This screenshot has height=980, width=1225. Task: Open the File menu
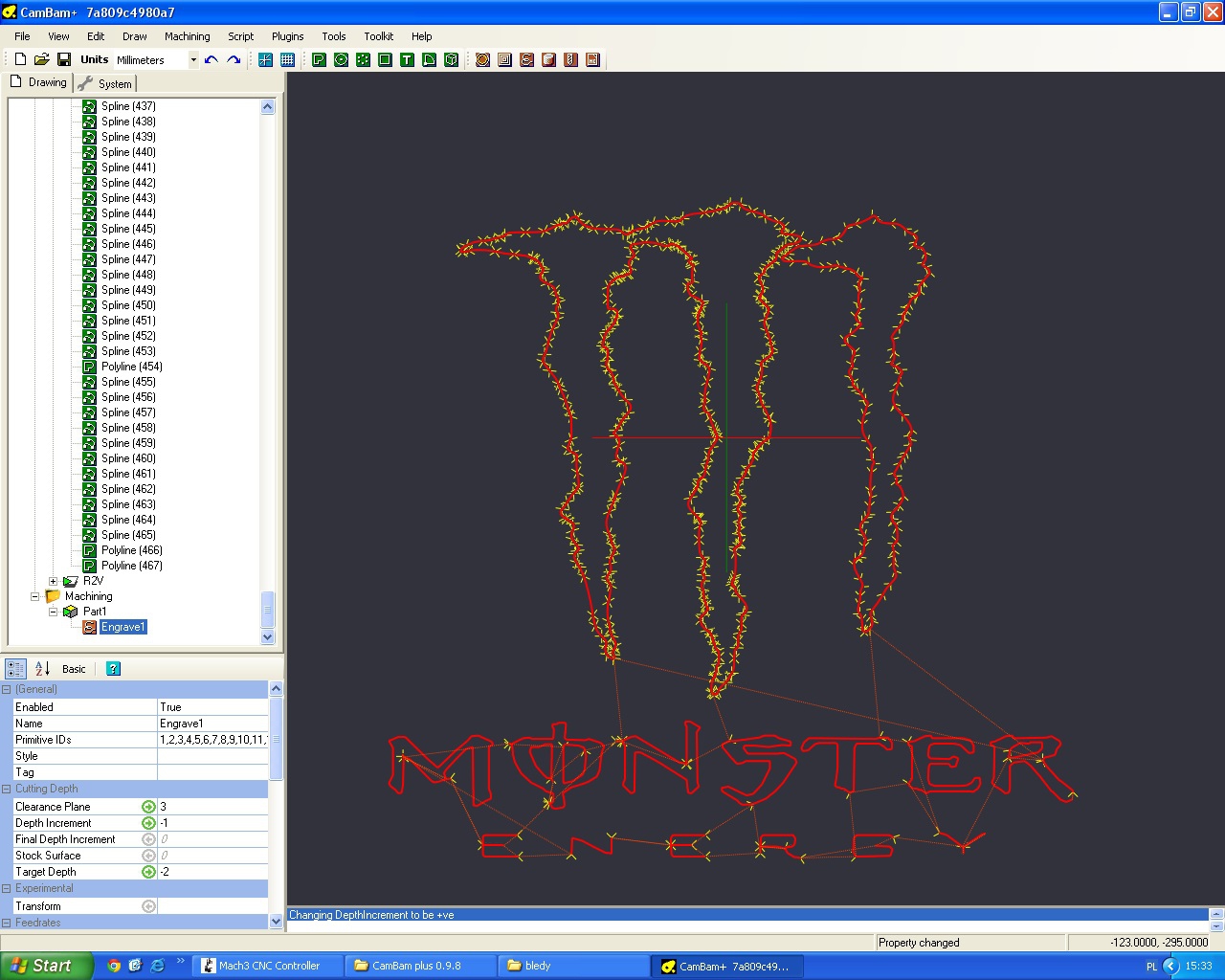pyautogui.click(x=22, y=36)
